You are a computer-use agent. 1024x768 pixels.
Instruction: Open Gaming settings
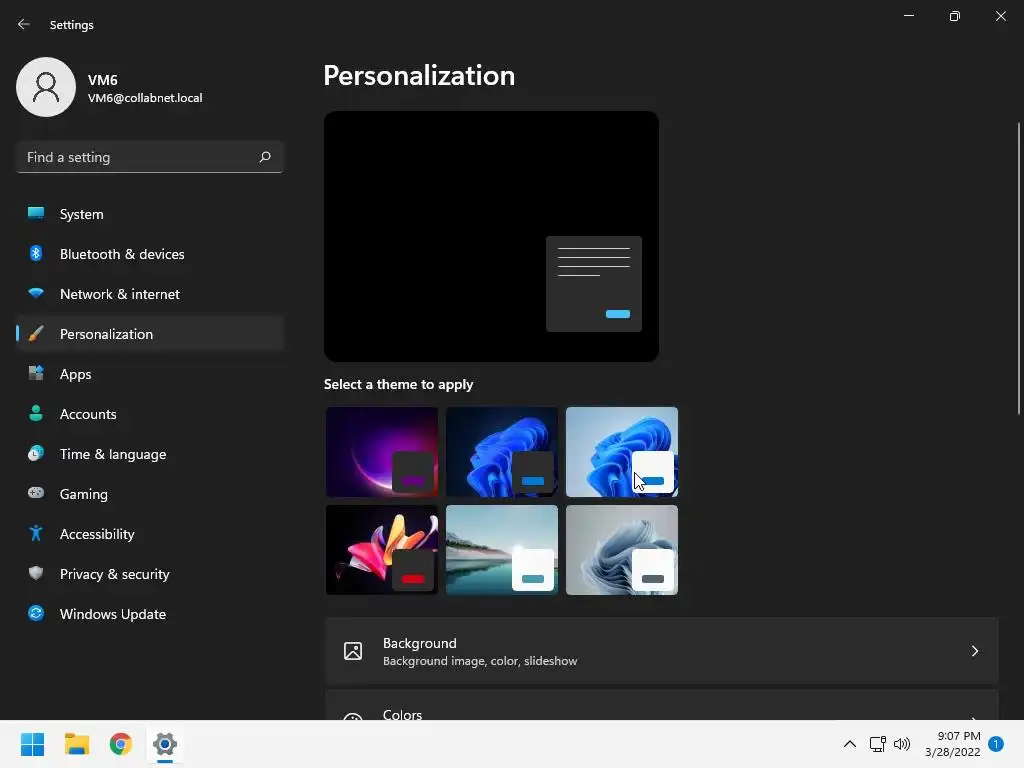click(x=150, y=494)
